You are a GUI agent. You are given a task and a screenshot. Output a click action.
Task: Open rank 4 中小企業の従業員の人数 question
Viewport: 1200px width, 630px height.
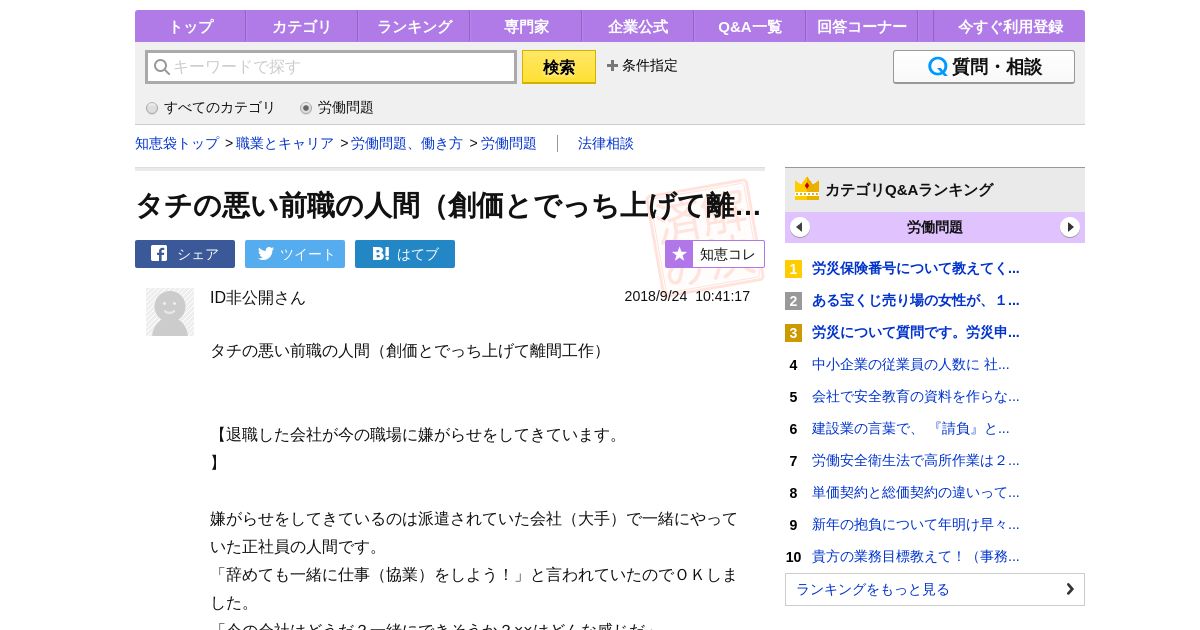pyautogui.click(x=911, y=364)
